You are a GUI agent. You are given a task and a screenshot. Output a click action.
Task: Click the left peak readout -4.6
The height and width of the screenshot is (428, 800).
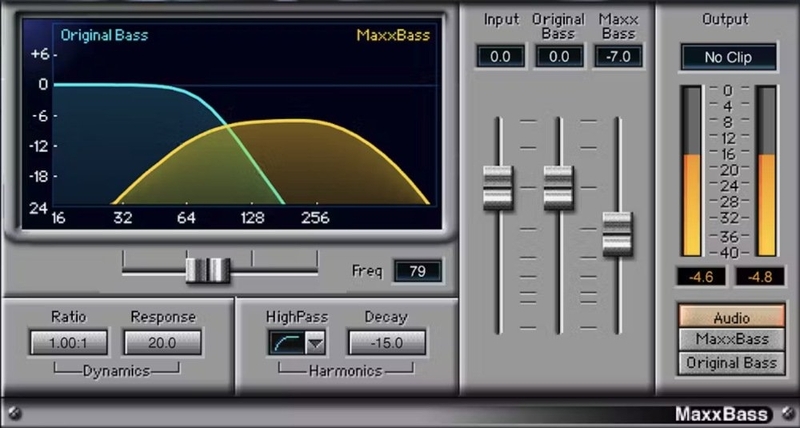coord(701,277)
